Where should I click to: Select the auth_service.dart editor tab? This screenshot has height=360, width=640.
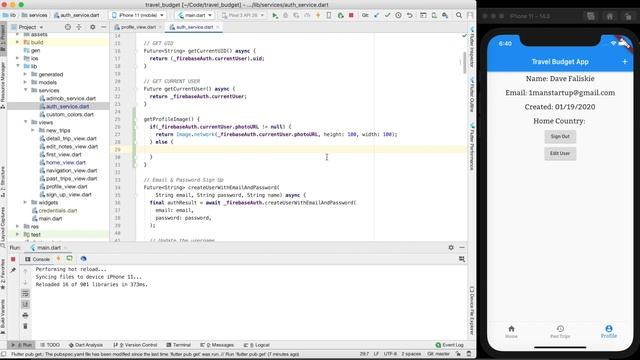pos(194,27)
